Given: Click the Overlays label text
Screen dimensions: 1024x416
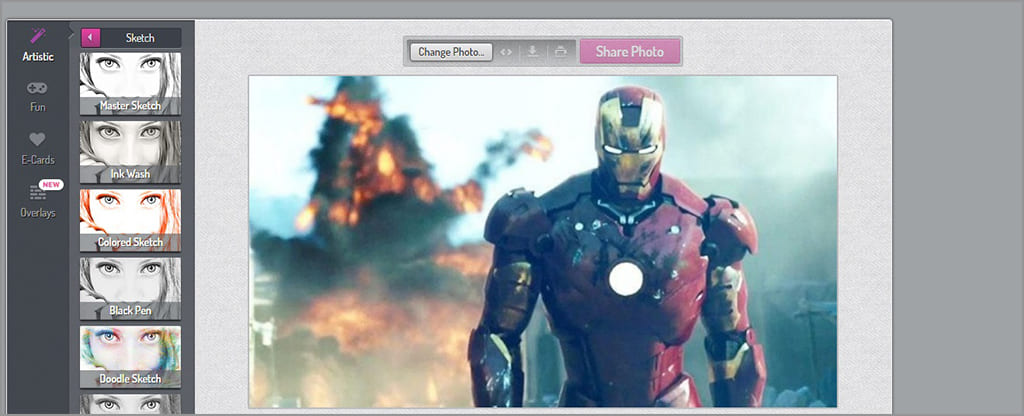Looking at the screenshot, I should [38, 213].
